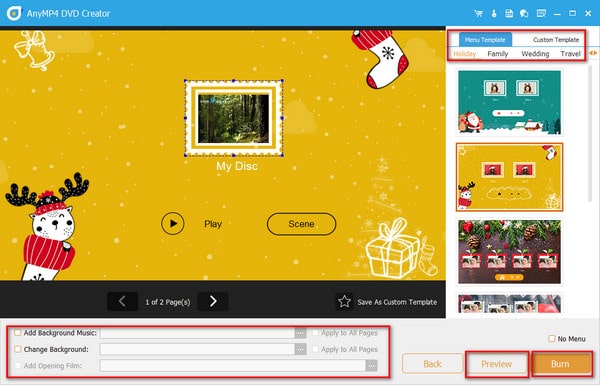Browse for an opening film file
Viewport: 600px width, 385px height.
[371, 366]
